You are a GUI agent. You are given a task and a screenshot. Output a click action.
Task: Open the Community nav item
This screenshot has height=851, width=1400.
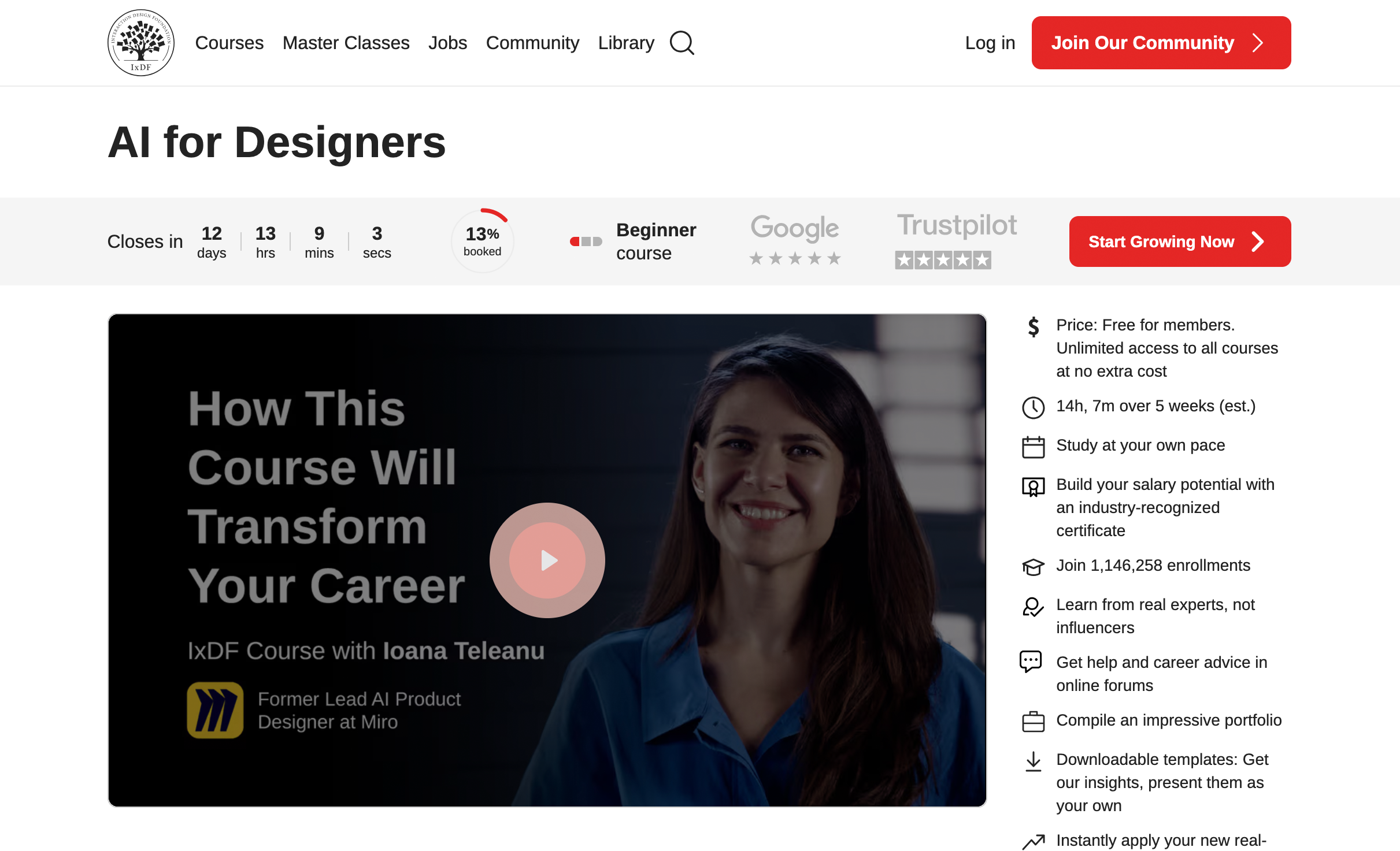pos(532,43)
